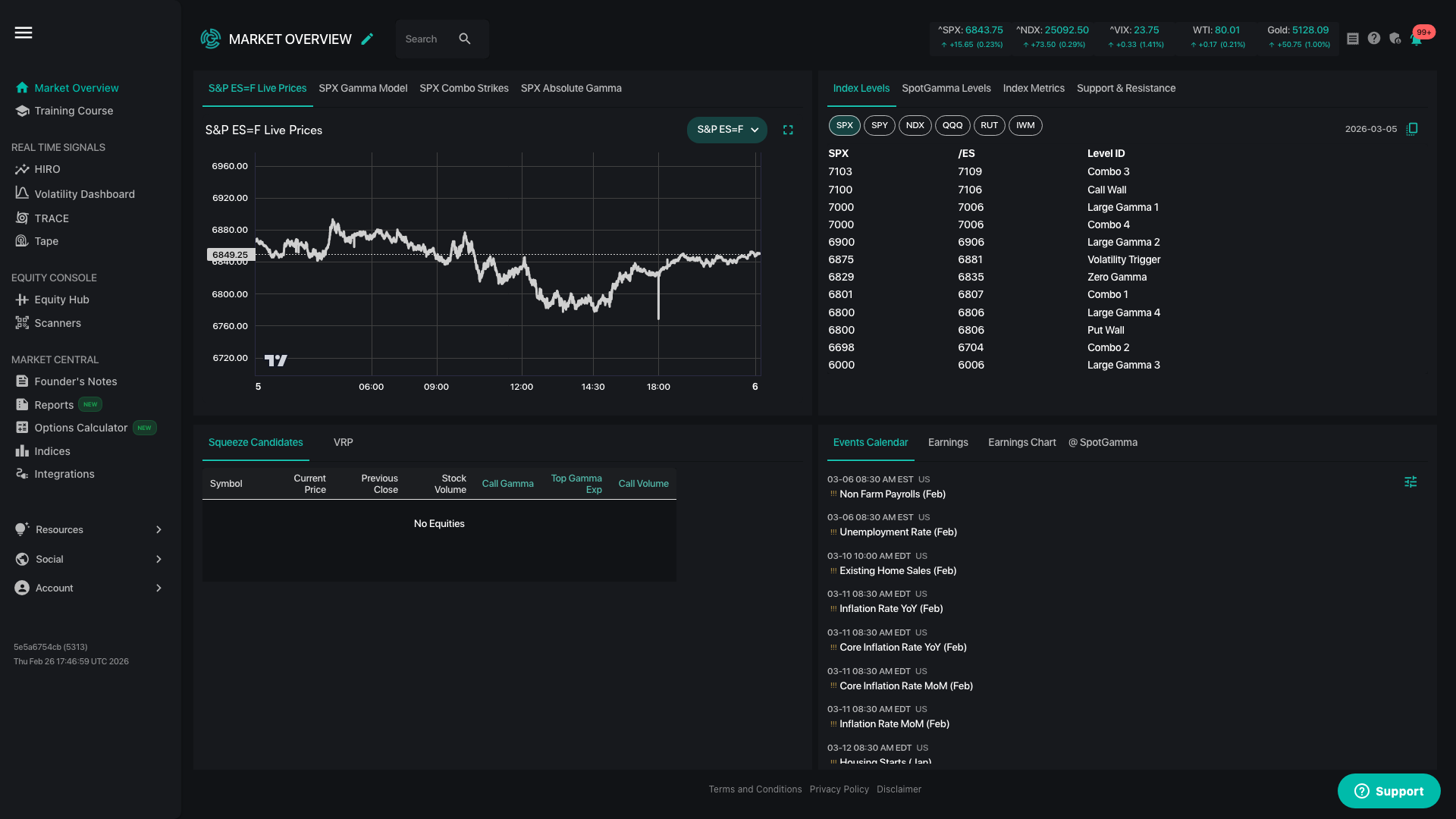Open HIRO in the sidebar
The width and height of the screenshot is (1456, 819).
coord(47,169)
